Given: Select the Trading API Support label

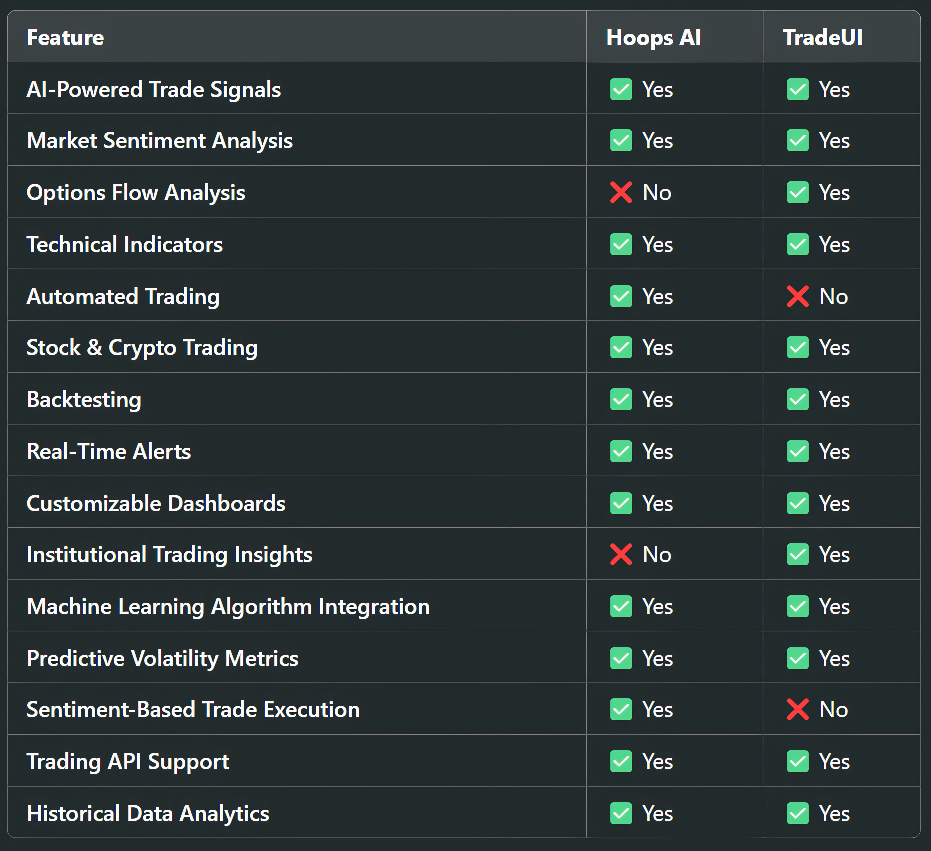Looking at the screenshot, I should (x=128, y=762).
